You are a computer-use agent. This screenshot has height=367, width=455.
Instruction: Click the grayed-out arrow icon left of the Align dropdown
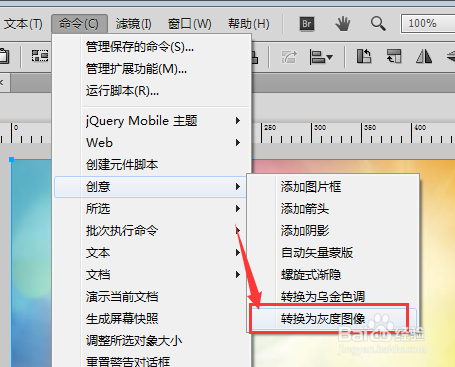pyautogui.click(x=289, y=57)
